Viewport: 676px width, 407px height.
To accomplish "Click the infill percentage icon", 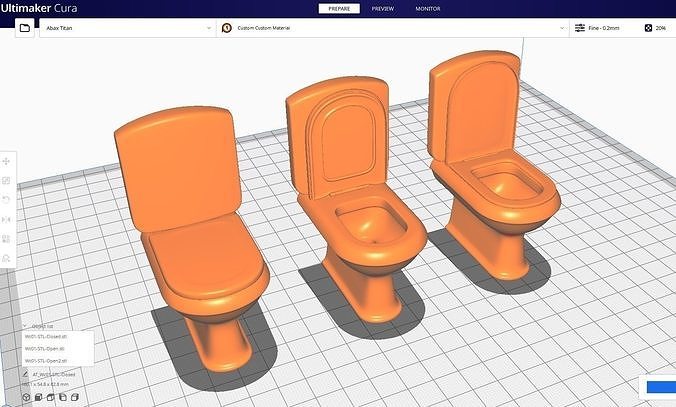I will click(648, 28).
